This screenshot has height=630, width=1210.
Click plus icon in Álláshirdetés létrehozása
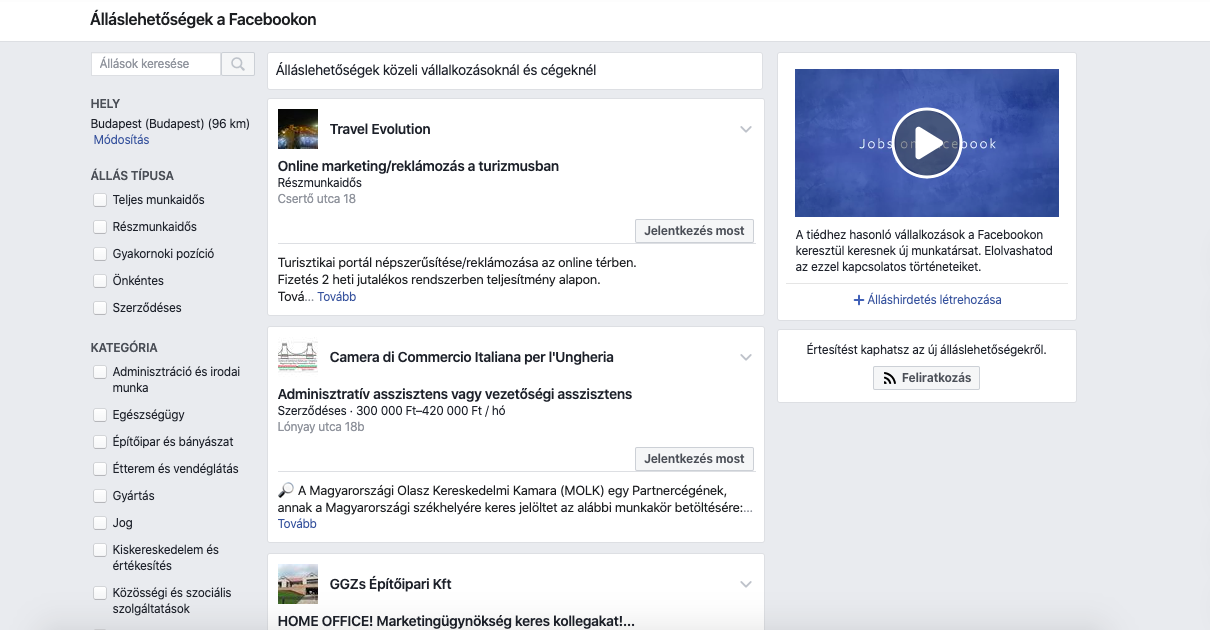coord(858,300)
